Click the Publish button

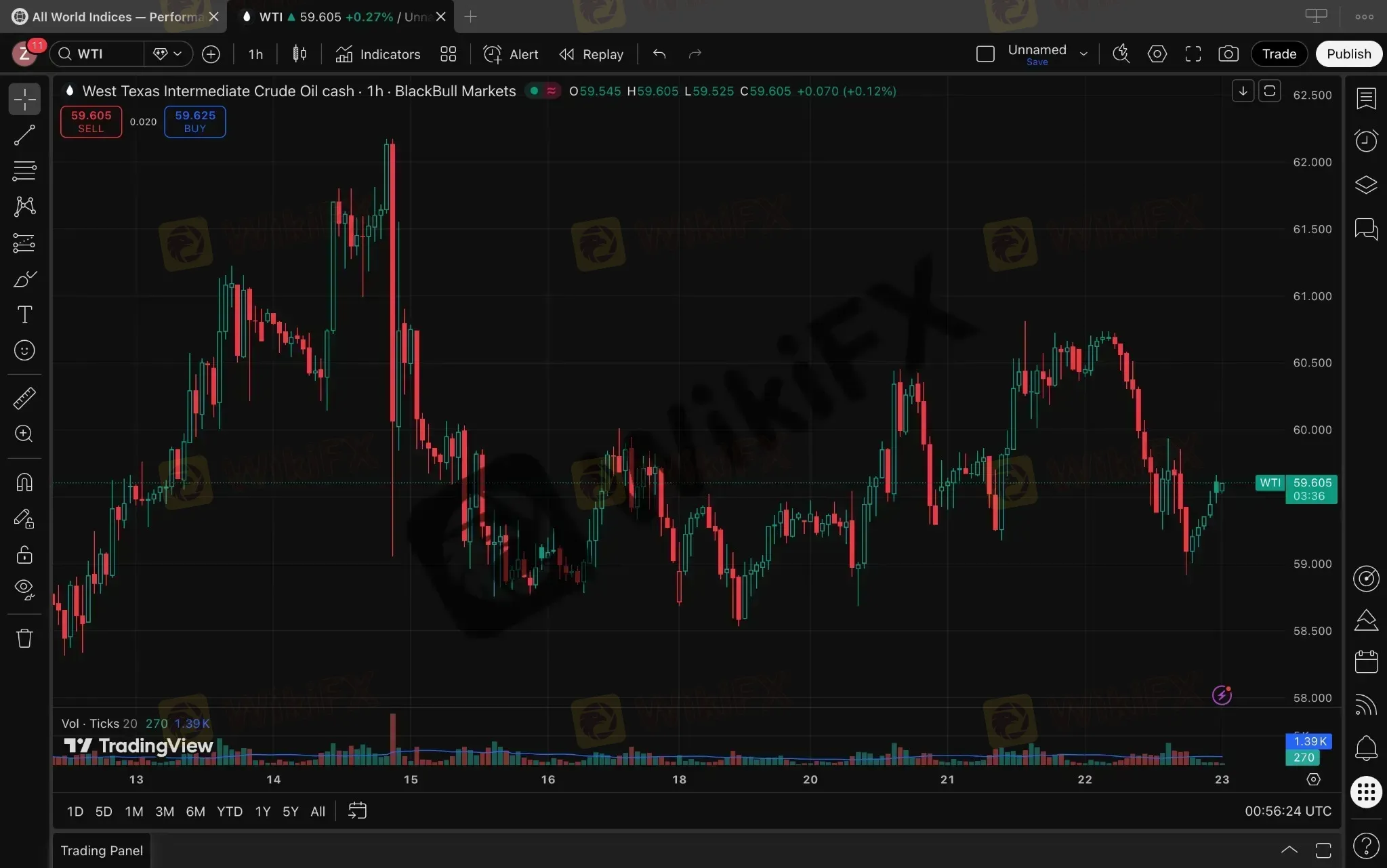(1348, 54)
